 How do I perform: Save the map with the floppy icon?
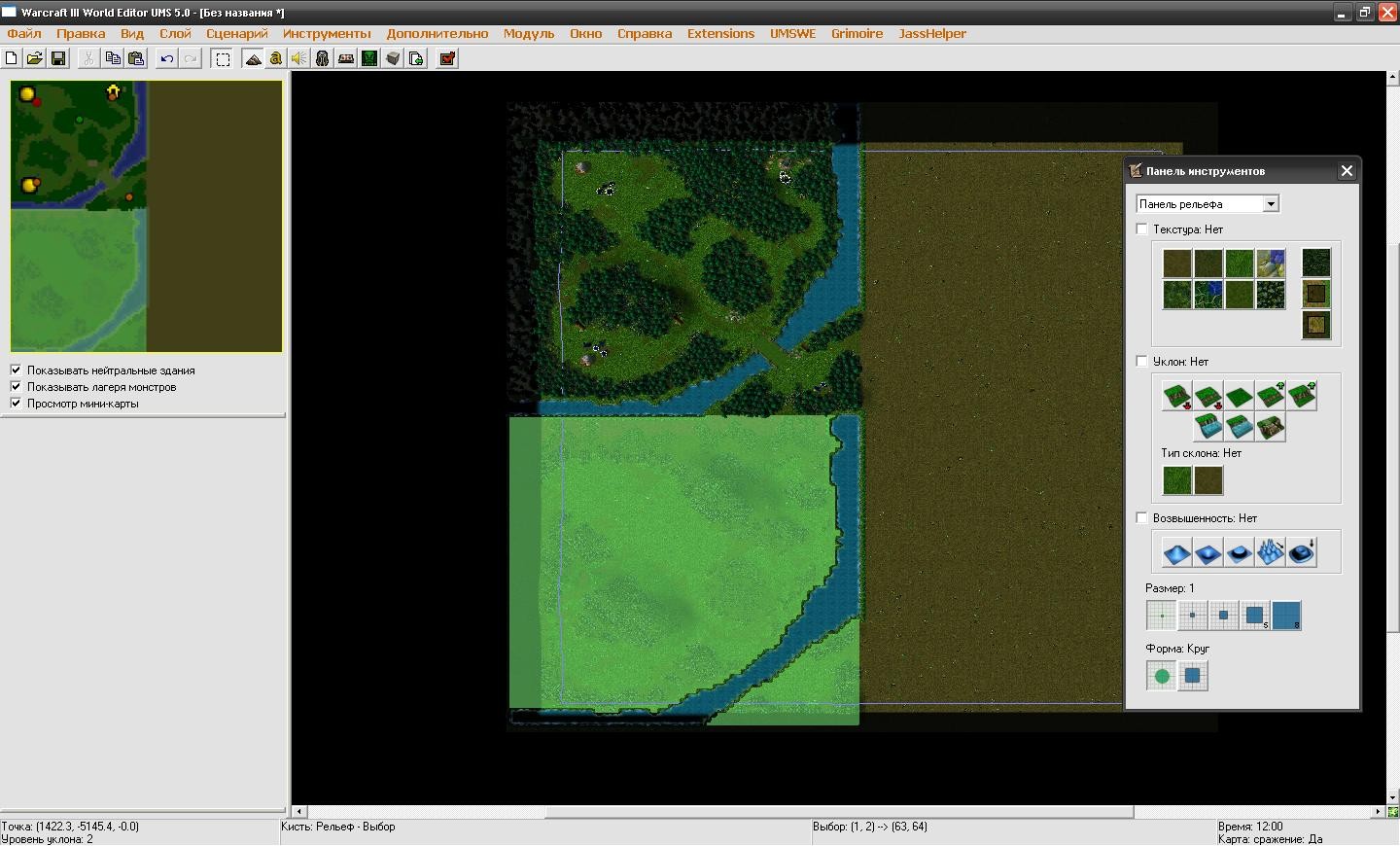click(x=58, y=58)
